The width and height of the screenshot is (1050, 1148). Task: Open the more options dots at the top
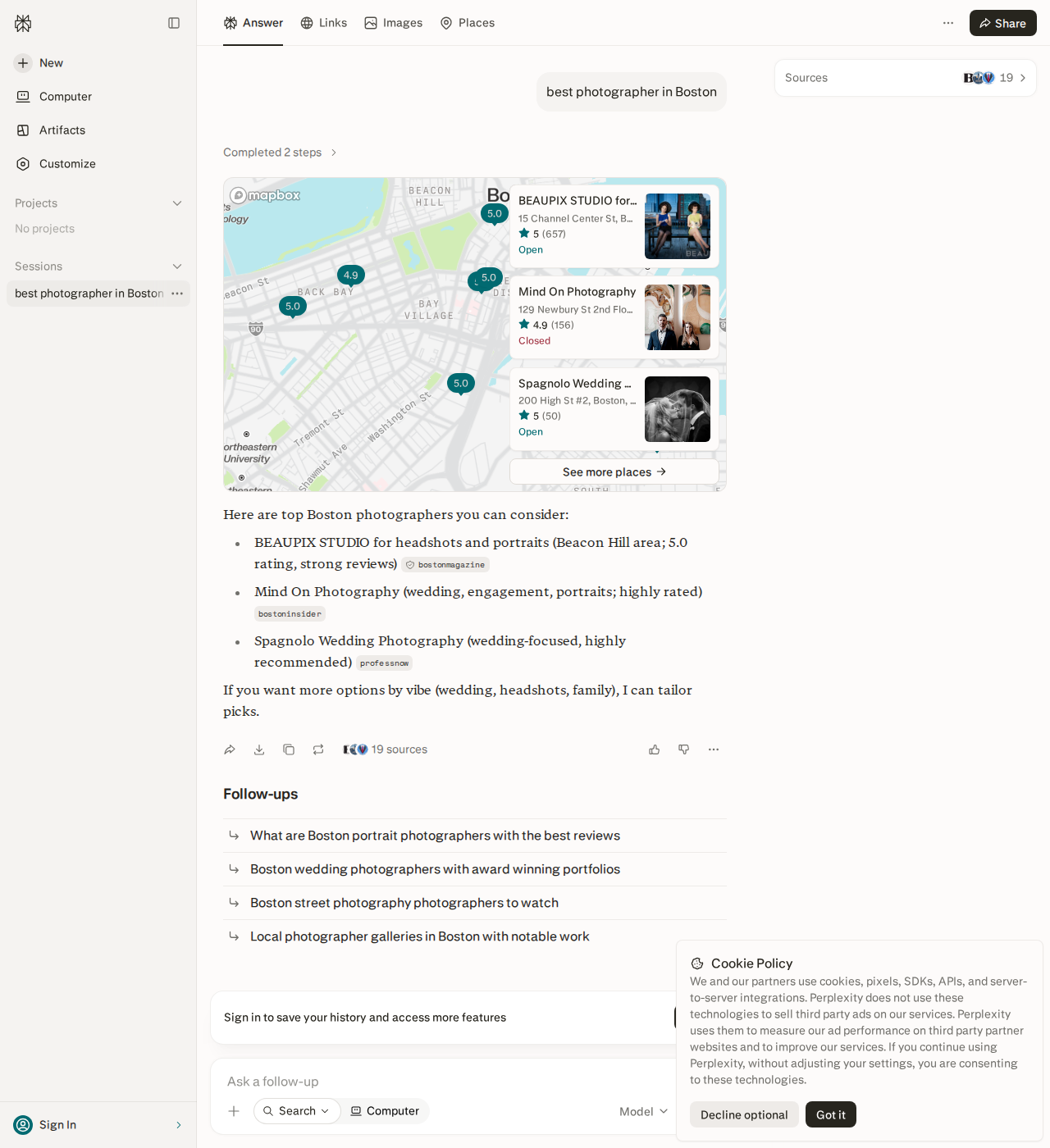point(948,23)
